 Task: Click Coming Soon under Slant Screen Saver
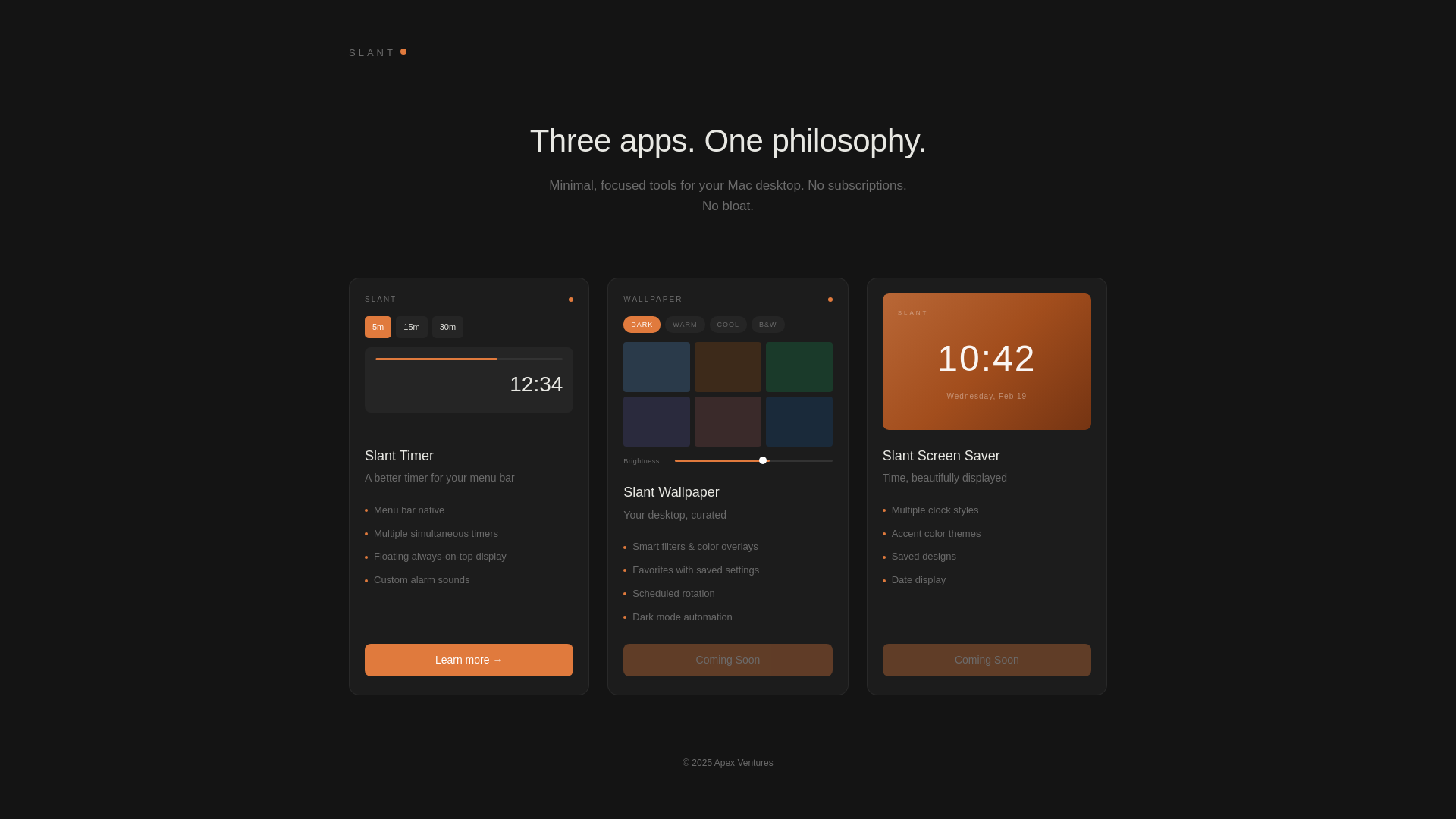coord(987,660)
